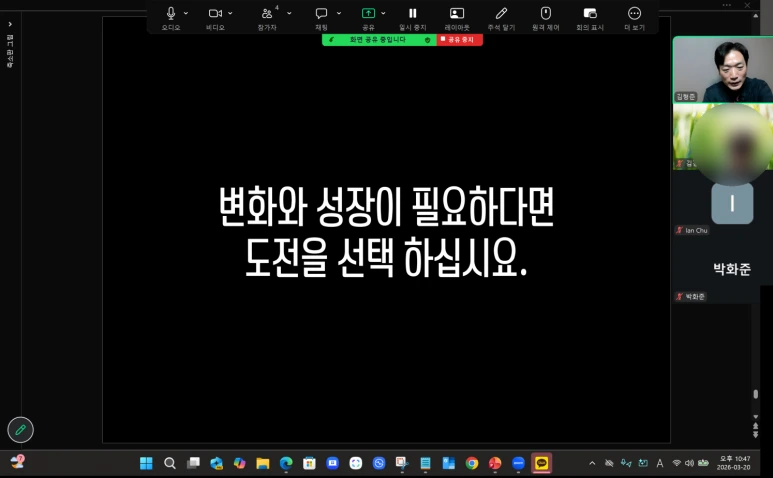Show hidden system tray icons

click(x=592, y=463)
